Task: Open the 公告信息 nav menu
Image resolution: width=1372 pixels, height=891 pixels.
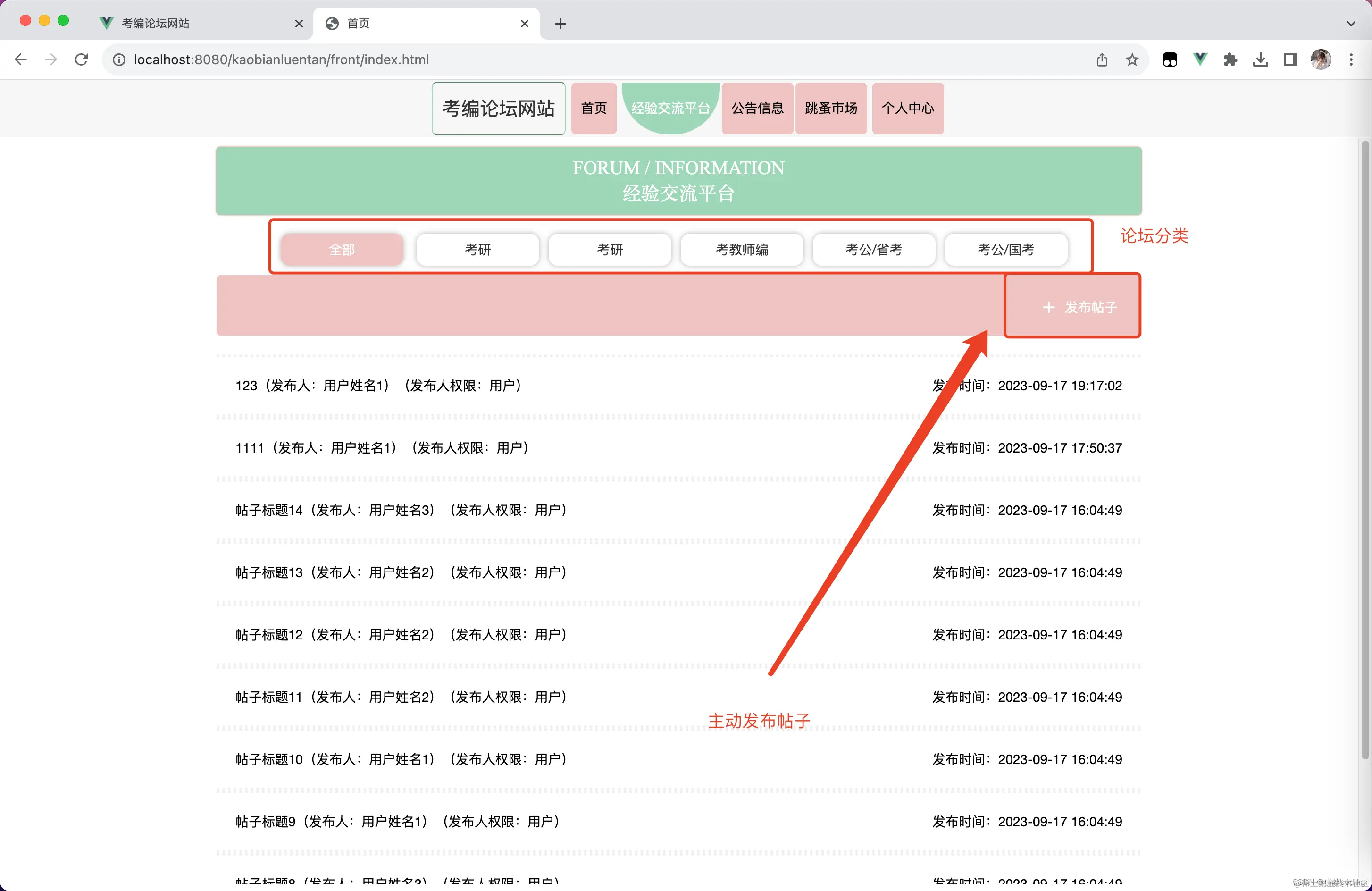Action: (x=757, y=109)
